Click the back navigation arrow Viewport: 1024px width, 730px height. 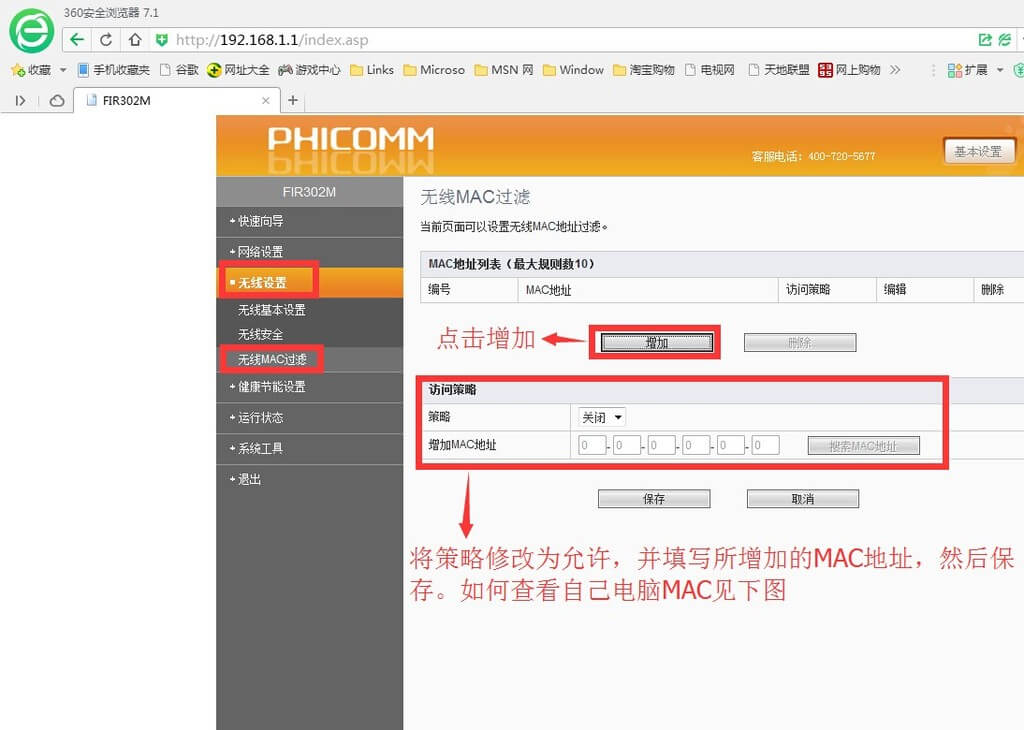tap(77, 40)
